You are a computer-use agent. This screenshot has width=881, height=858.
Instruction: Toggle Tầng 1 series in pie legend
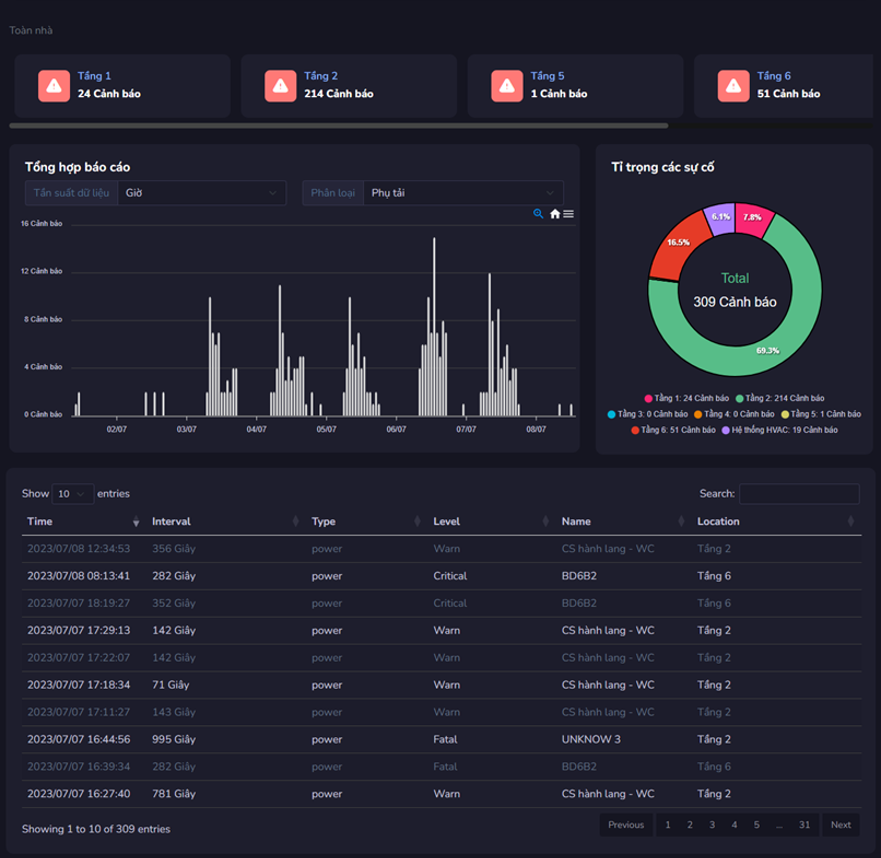[x=687, y=398]
